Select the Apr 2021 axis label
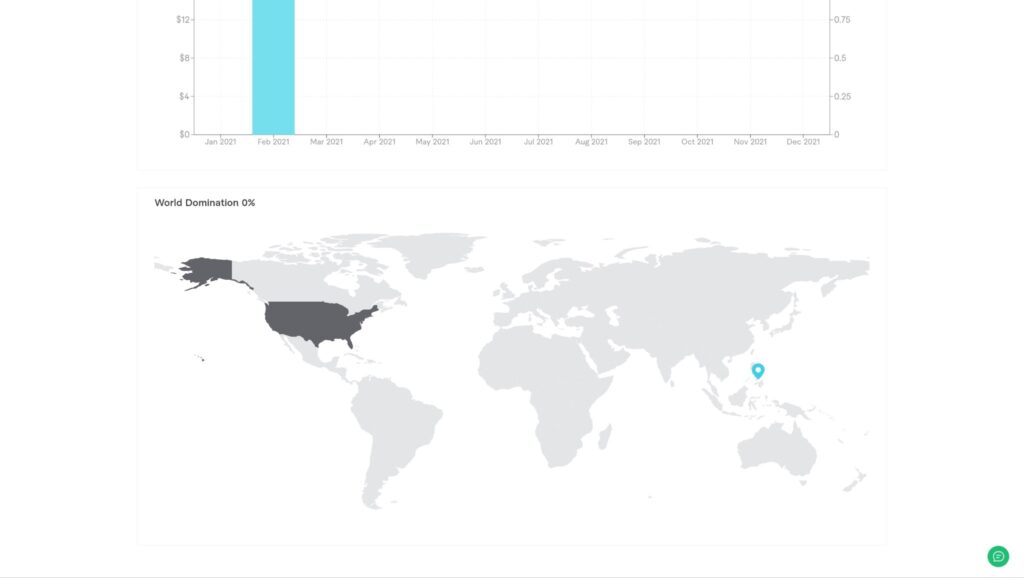The height and width of the screenshot is (578, 1024). click(x=379, y=142)
